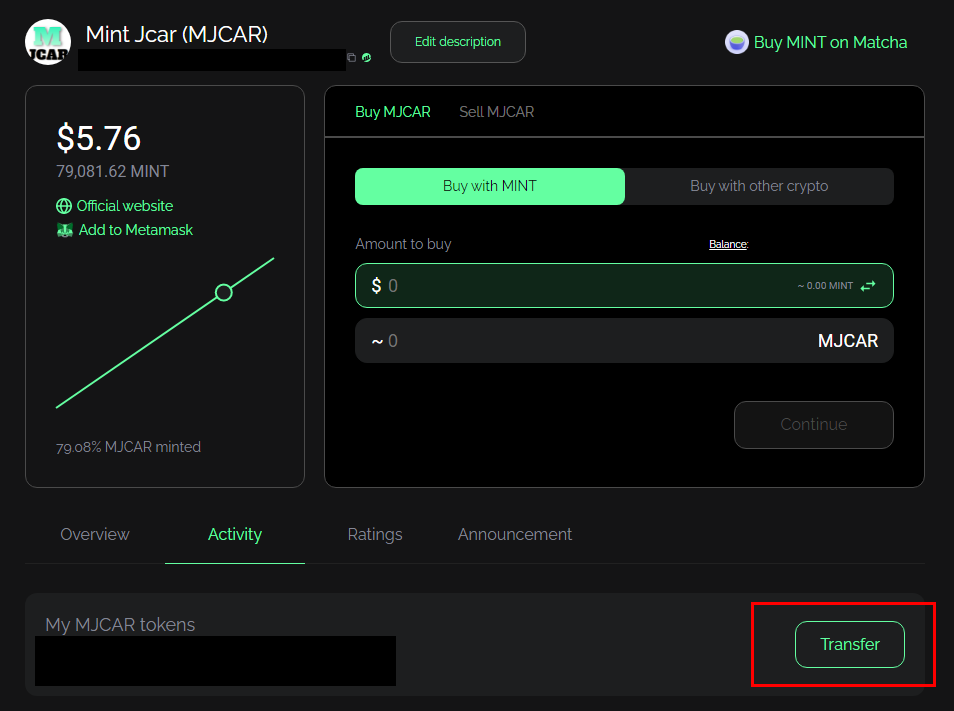The image size is (954, 711).
Task: Swap currency with the arrows icon
Action: pos(868,285)
